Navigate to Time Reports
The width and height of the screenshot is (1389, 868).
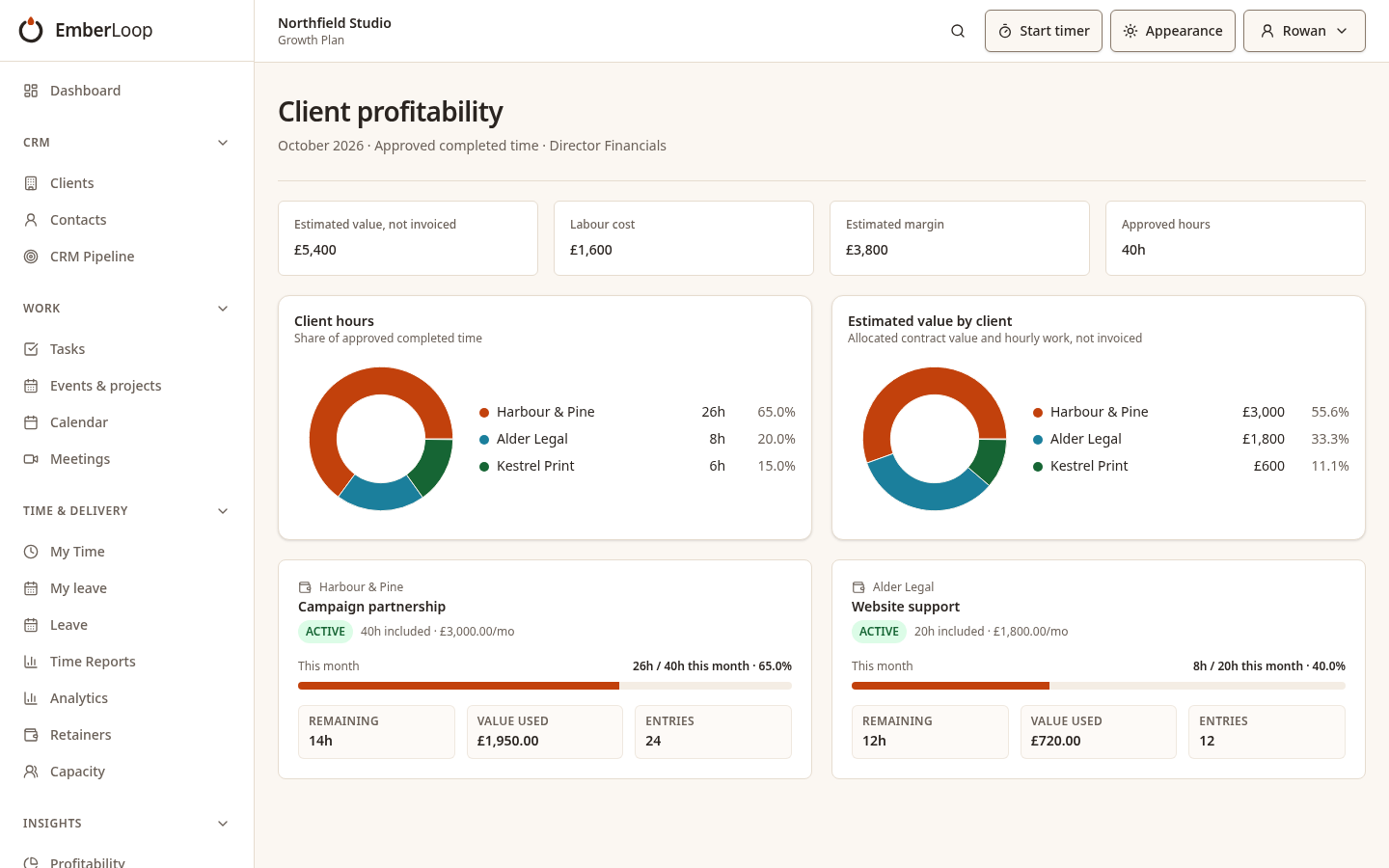tap(126, 662)
